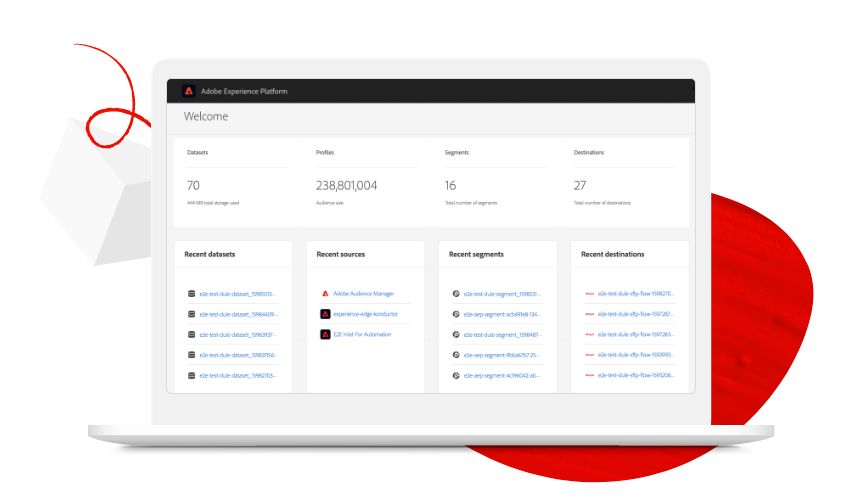The image size is (860, 504).
Task: Open destination link e2e-test-dule-sftp-flow-1593206
Action: click(x=636, y=375)
